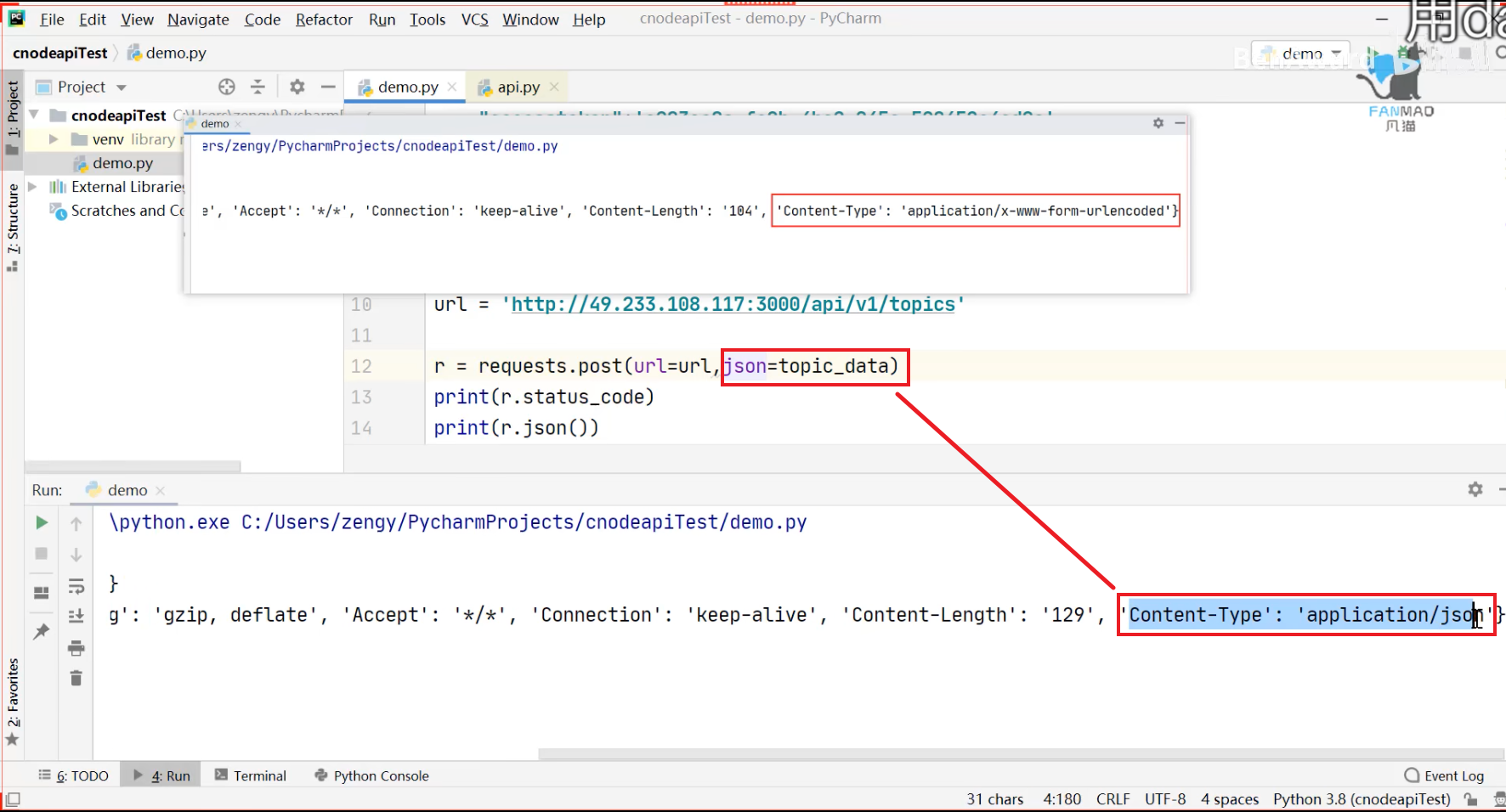Open the VCS menu
1506x812 pixels.
pos(475,20)
